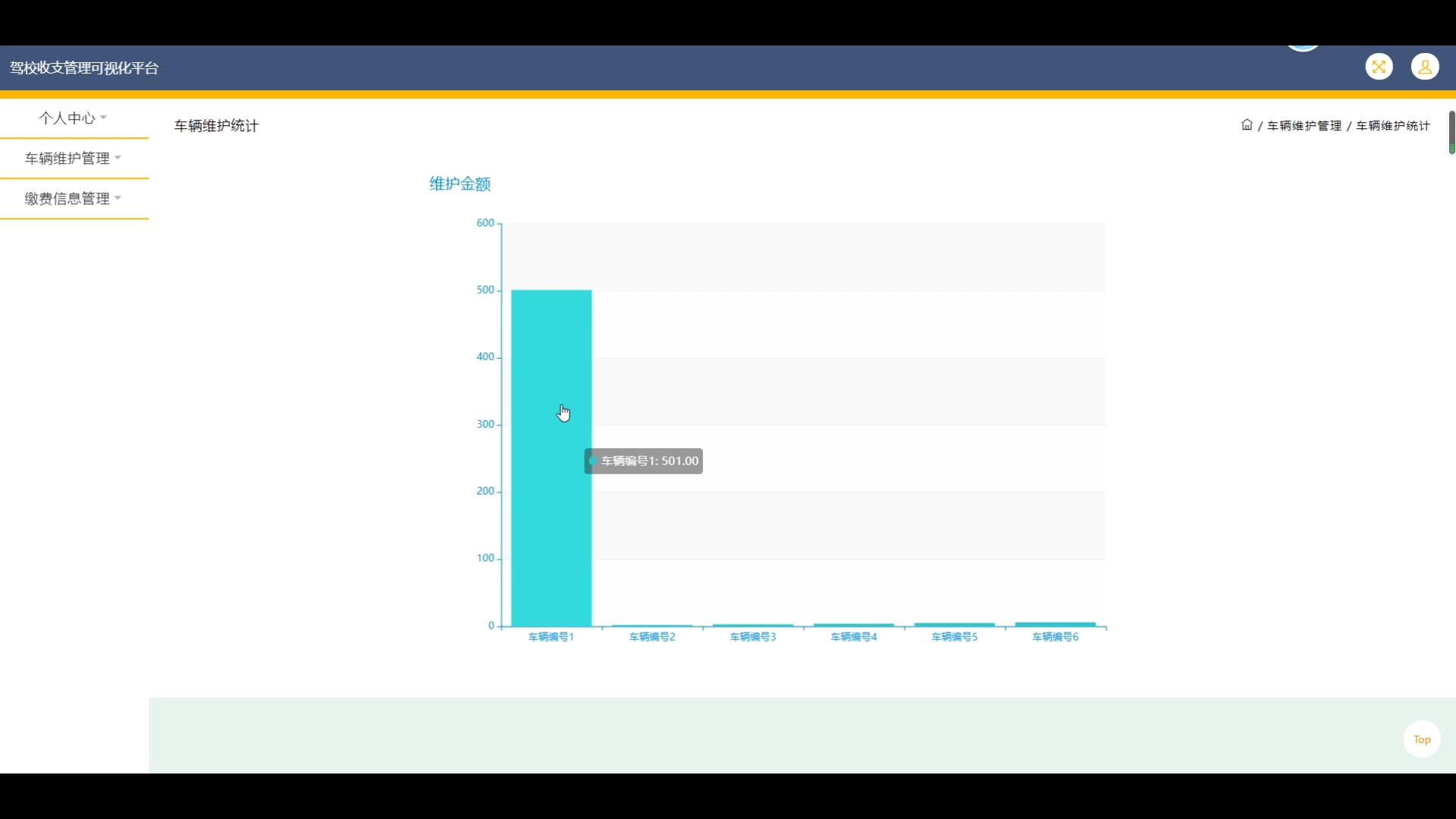Click the home icon in breadcrumb
The image size is (1456, 819).
(1247, 125)
